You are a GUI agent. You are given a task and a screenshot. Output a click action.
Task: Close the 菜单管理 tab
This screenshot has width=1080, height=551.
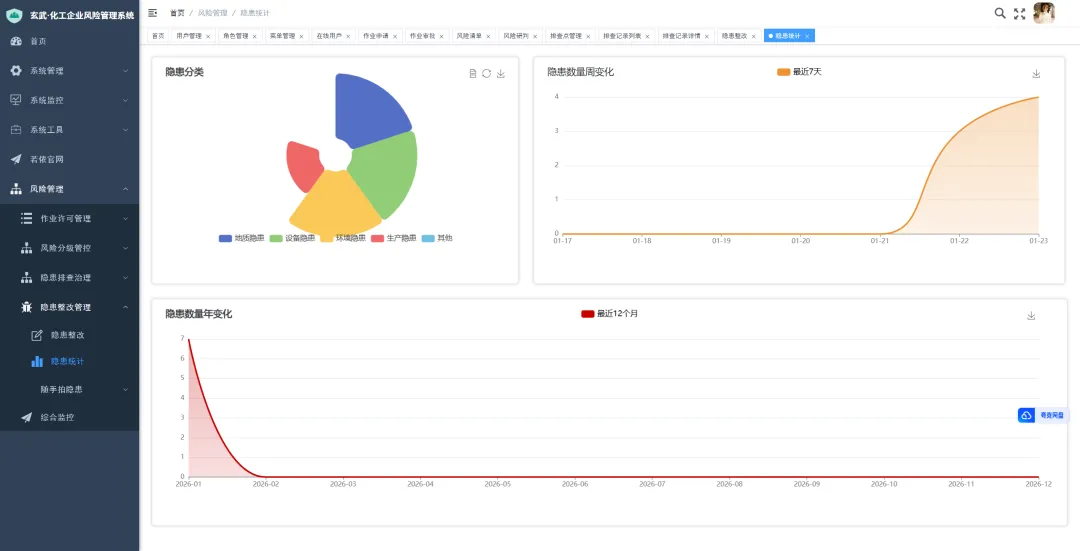[302, 37]
